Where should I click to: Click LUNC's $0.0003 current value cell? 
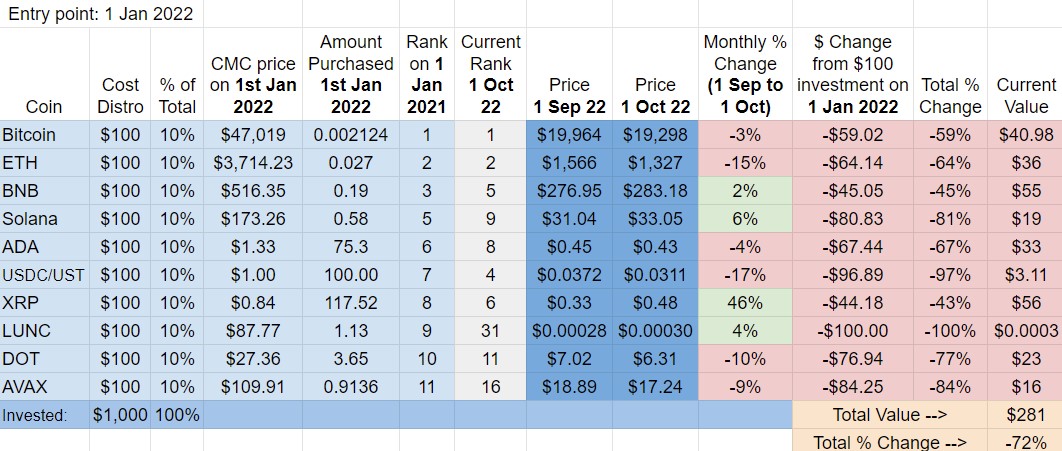[x=1025, y=331]
